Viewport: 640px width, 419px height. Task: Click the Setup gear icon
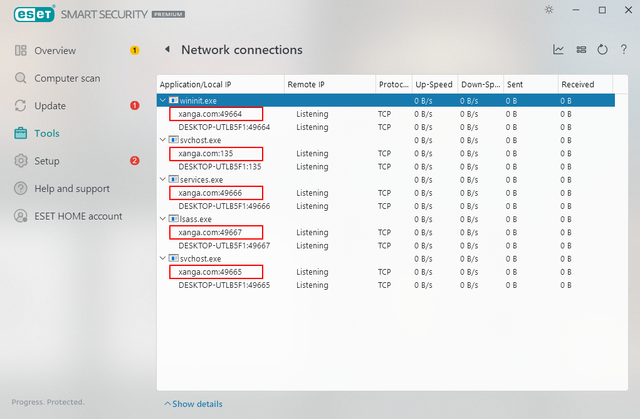pos(20,161)
